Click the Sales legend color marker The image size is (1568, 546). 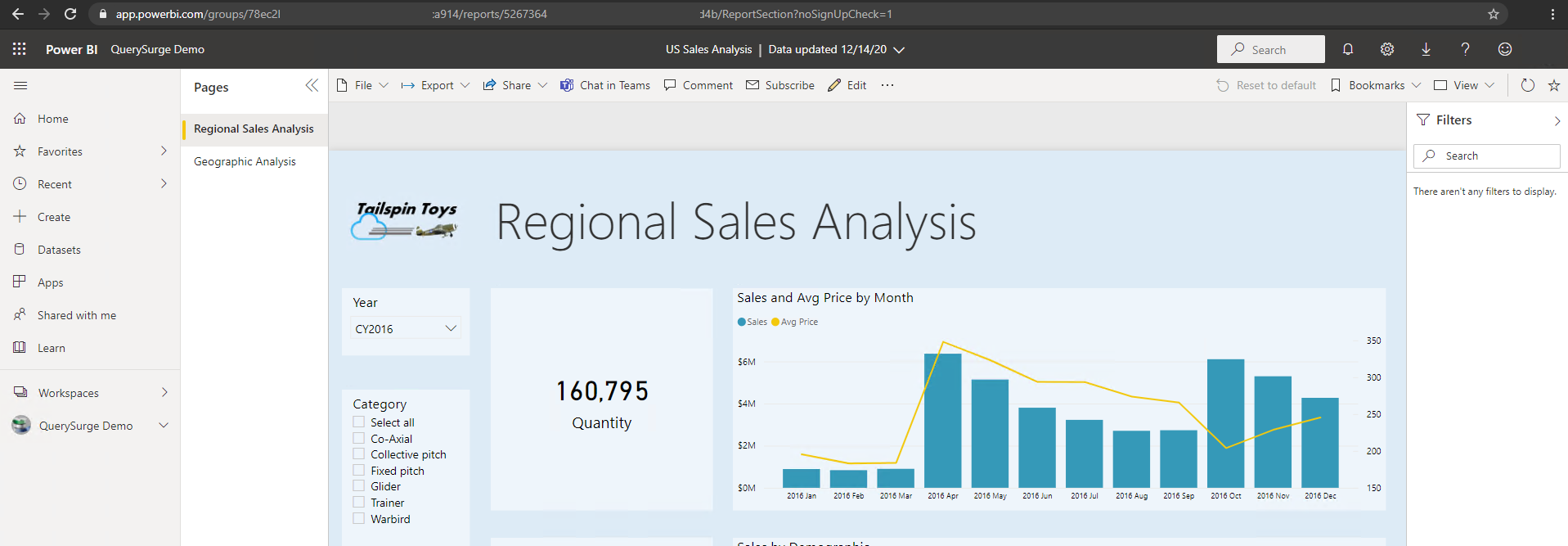point(742,322)
